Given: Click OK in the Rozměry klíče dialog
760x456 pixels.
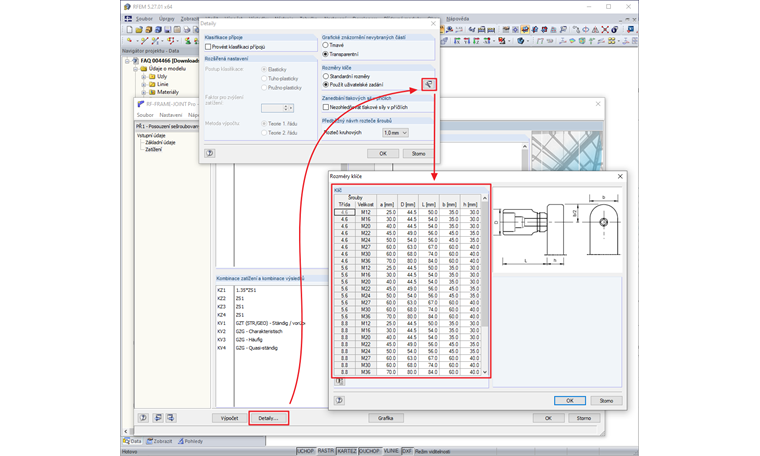Looking at the screenshot, I should pyautogui.click(x=570, y=401).
